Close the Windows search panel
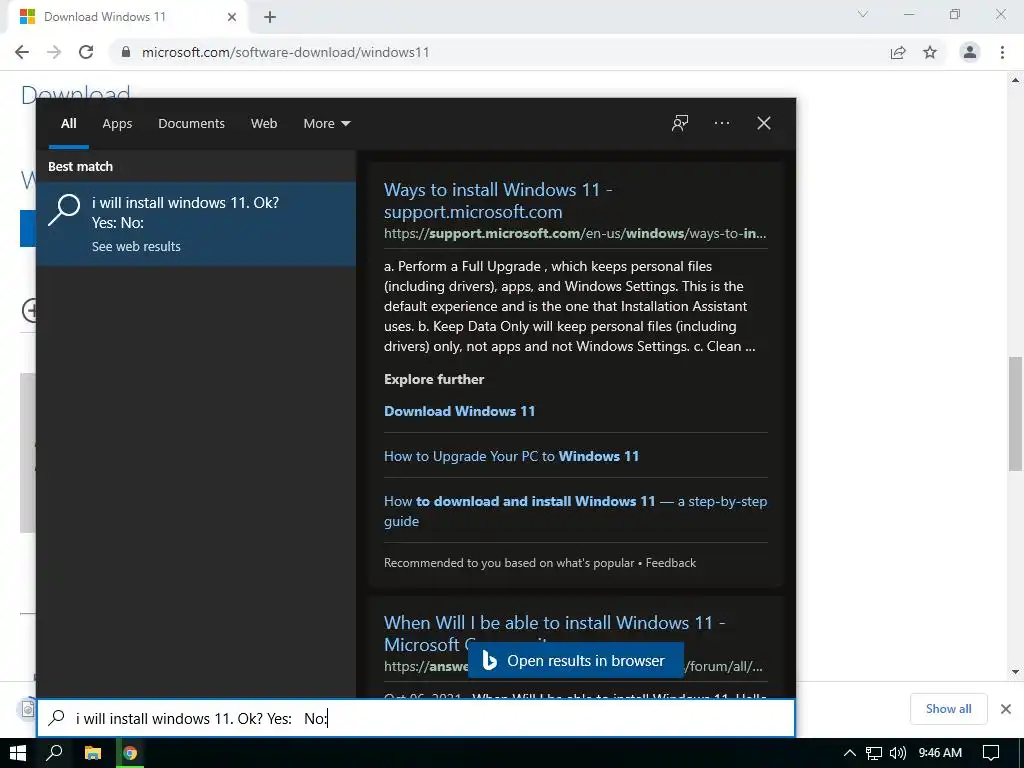 point(763,123)
